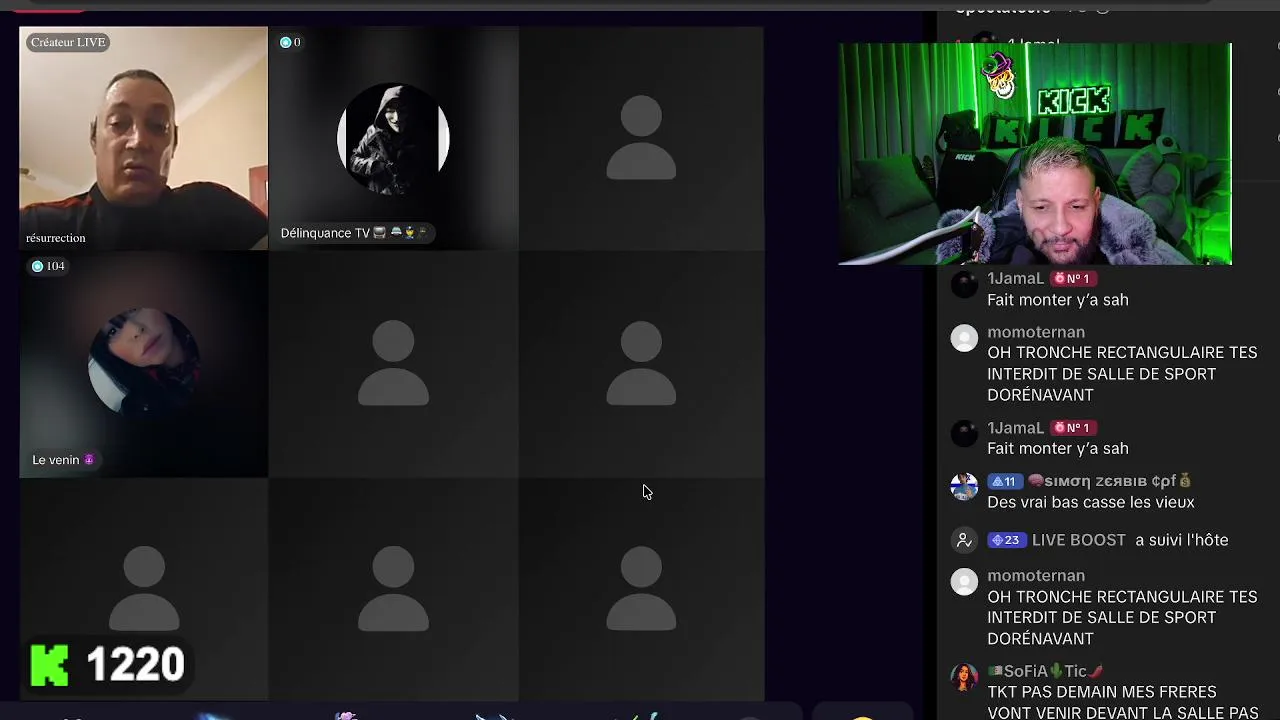Click the résurrection name label
This screenshot has width=1280, height=720.
[56, 238]
